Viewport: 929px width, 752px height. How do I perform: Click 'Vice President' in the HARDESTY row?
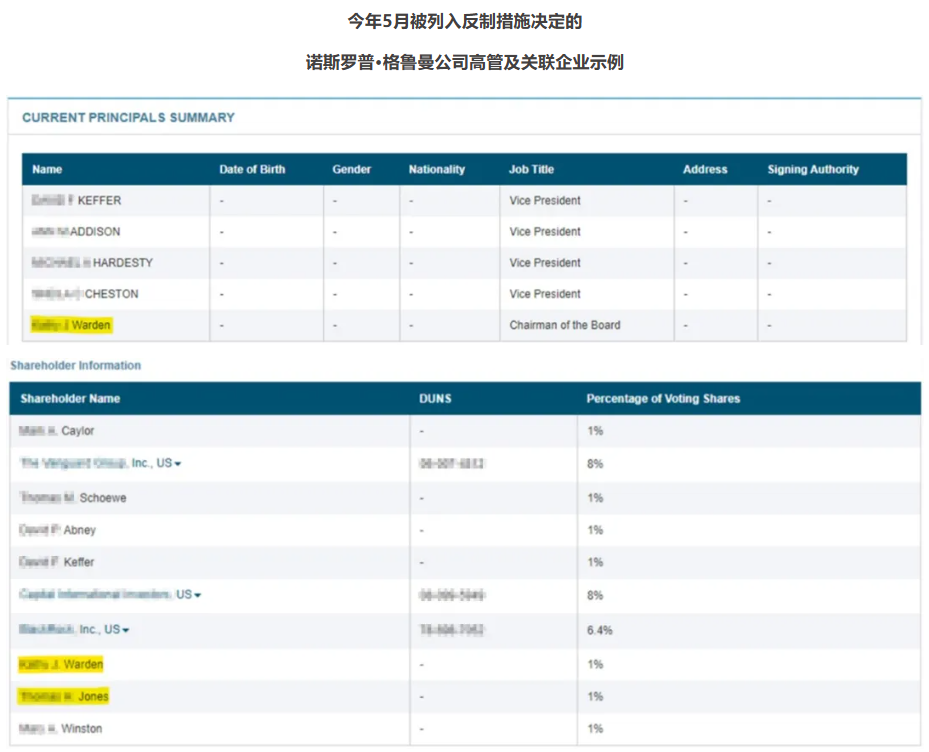pyautogui.click(x=545, y=263)
